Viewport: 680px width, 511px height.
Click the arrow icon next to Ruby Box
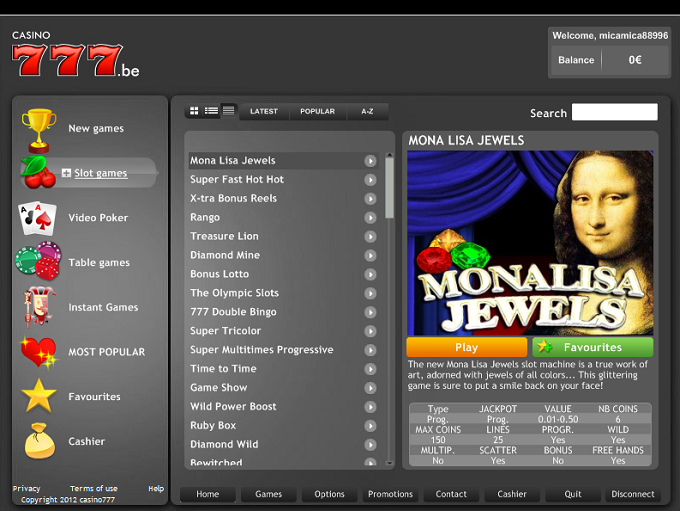[x=370, y=426]
